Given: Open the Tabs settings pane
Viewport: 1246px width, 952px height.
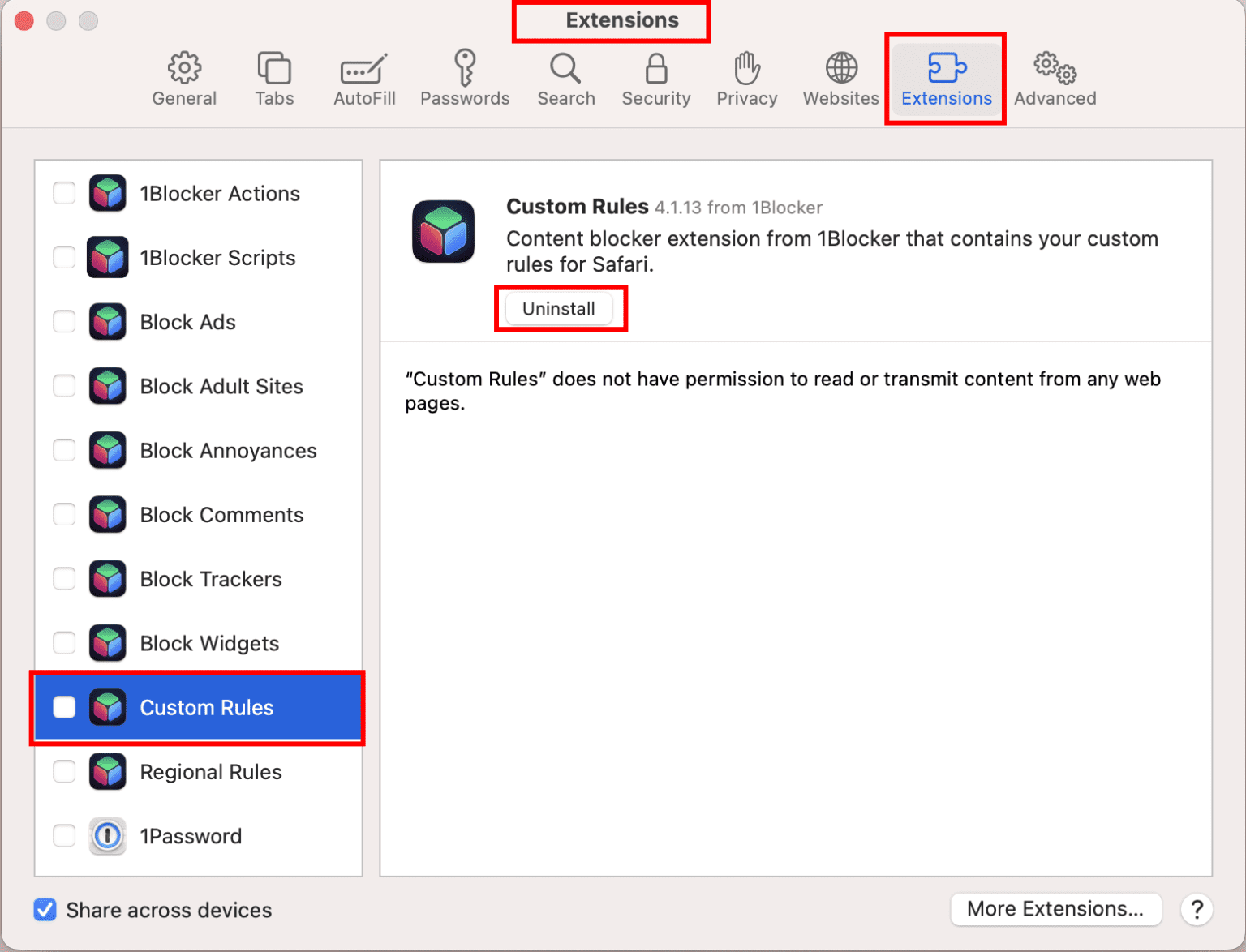Looking at the screenshot, I should coord(273,79).
